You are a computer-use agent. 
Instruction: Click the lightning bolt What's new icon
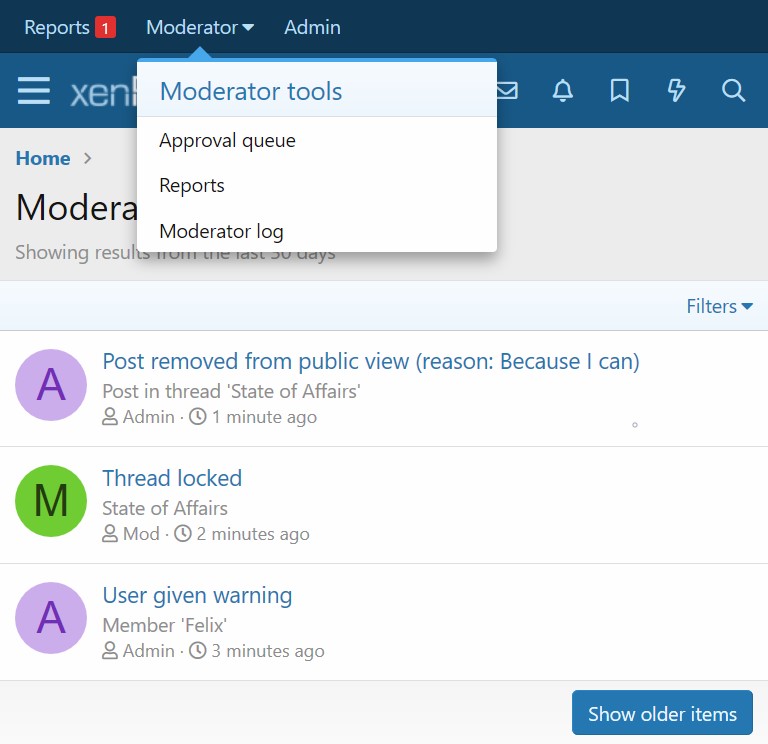tap(677, 92)
